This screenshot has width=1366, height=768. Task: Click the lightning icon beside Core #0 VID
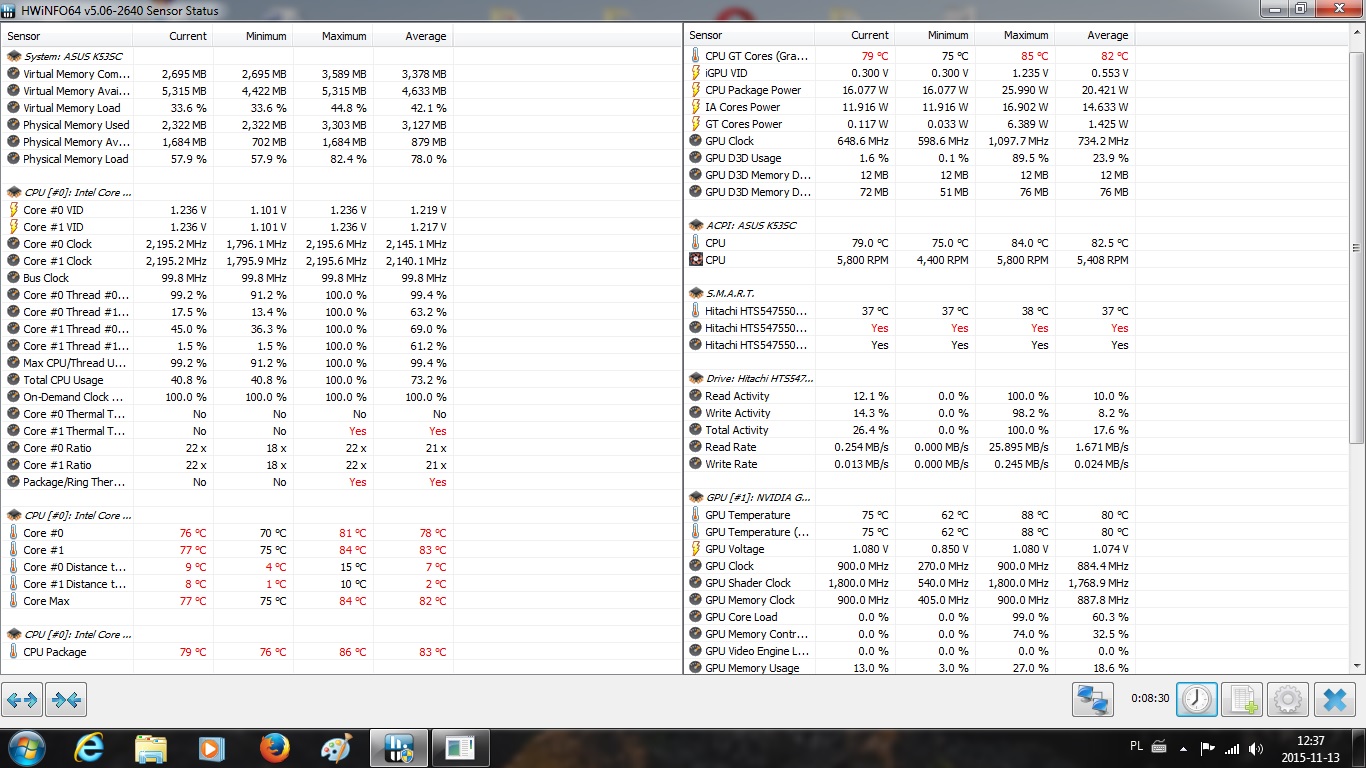(x=14, y=210)
